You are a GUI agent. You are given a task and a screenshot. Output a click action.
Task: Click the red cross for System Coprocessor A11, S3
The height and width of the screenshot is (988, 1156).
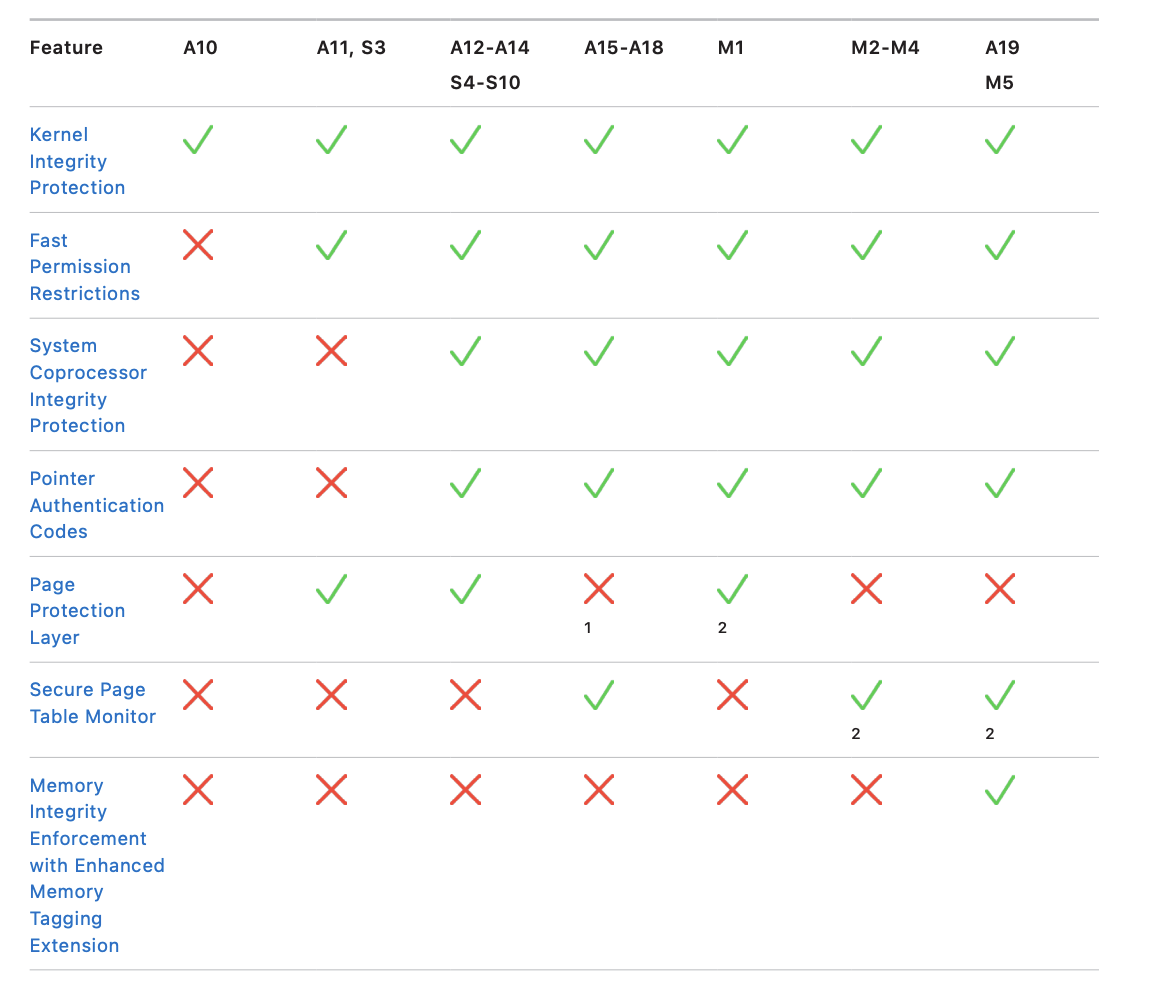point(331,351)
